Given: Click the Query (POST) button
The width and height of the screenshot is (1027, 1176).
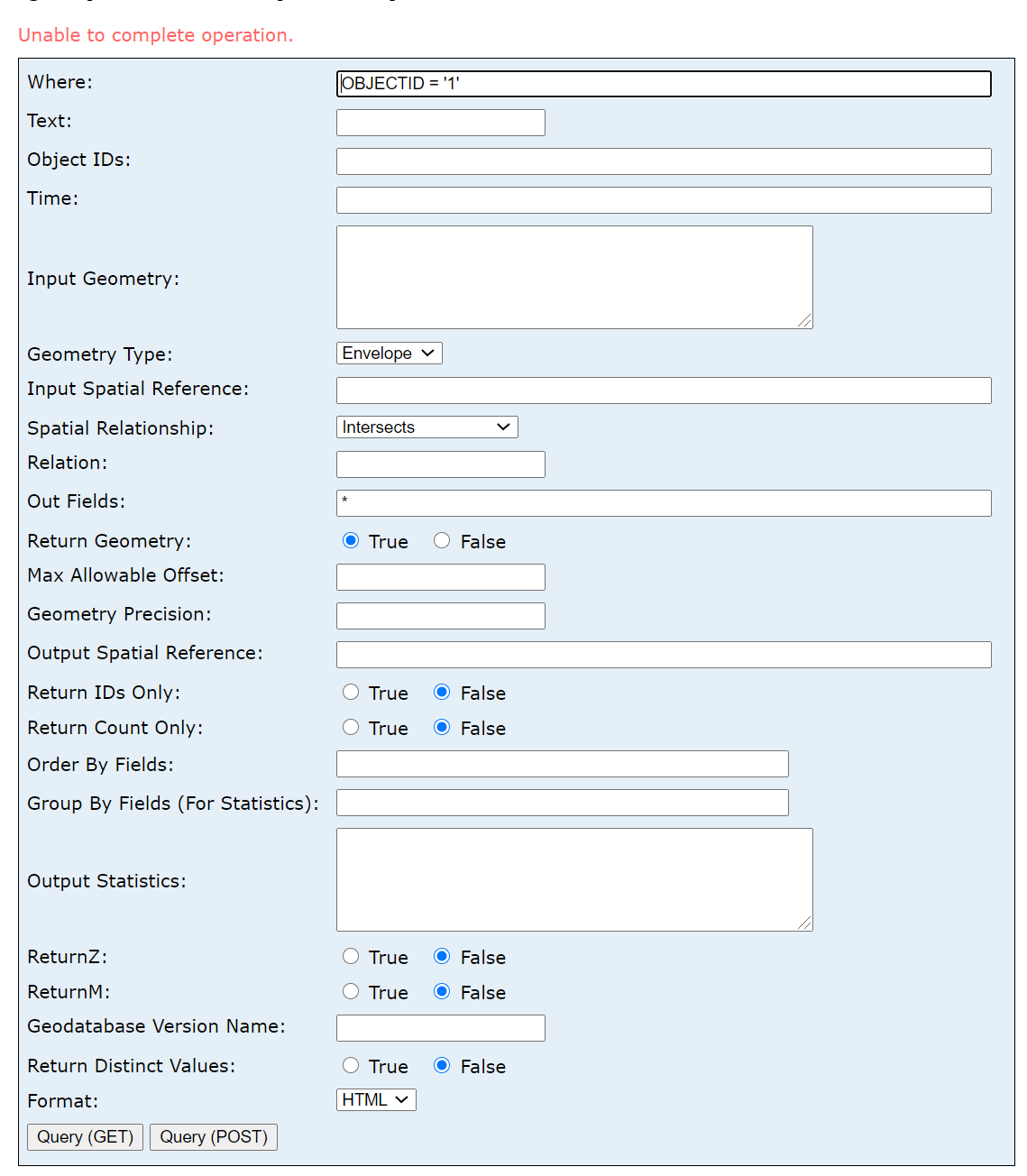Looking at the screenshot, I should pyautogui.click(x=214, y=1137).
